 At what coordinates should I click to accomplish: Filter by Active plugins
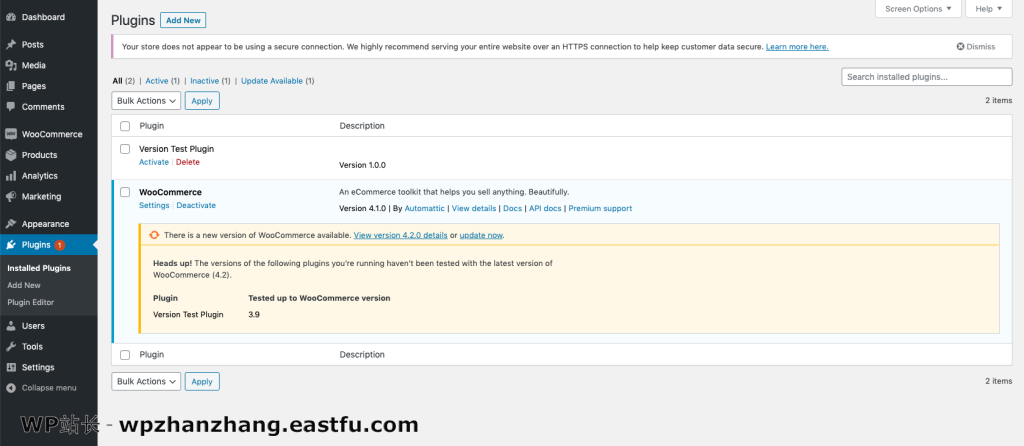click(x=157, y=81)
